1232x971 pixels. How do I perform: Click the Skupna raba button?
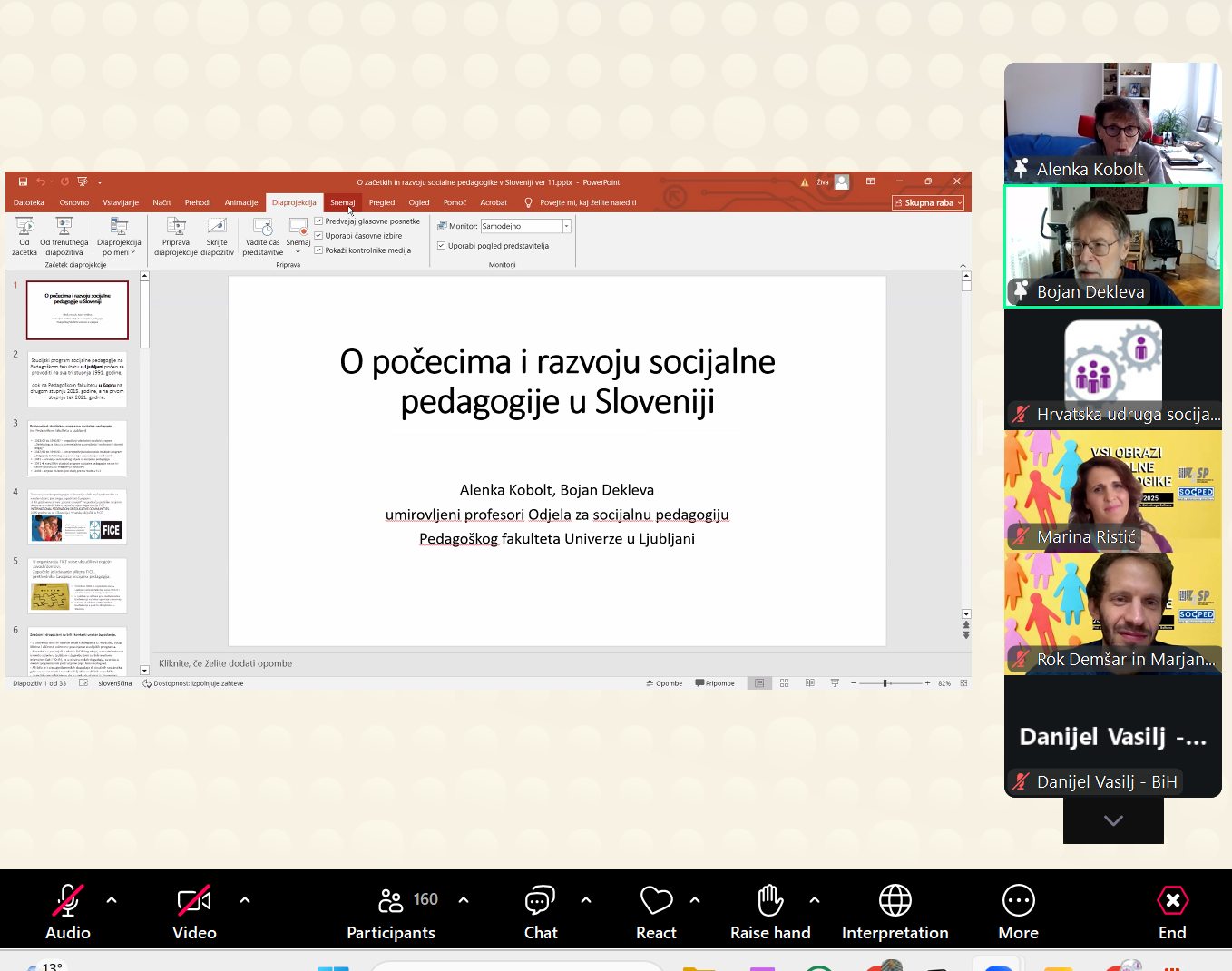pos(928,202)
